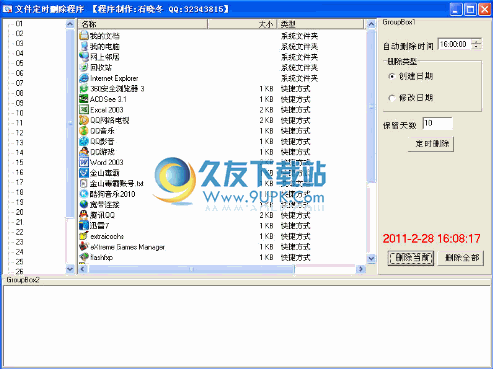The image size is (493, 369).
Task: Click the 自动删除时间 time field
Action: coord(455,44)
